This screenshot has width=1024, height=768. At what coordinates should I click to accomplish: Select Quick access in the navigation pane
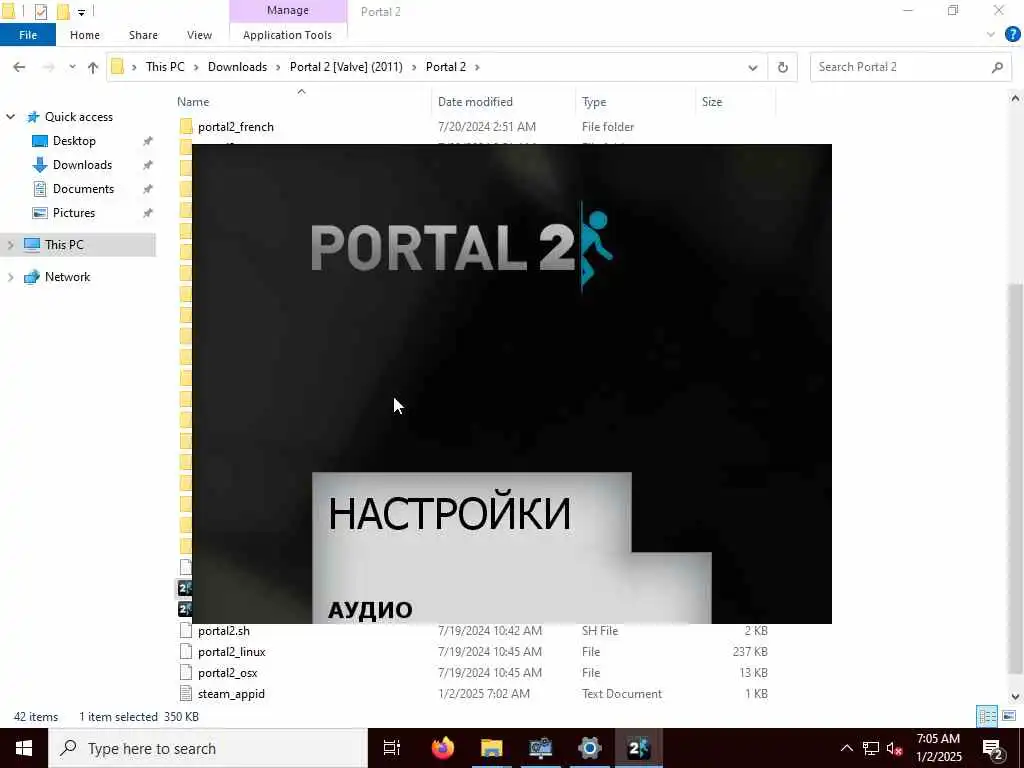click(x=78, y=117)
